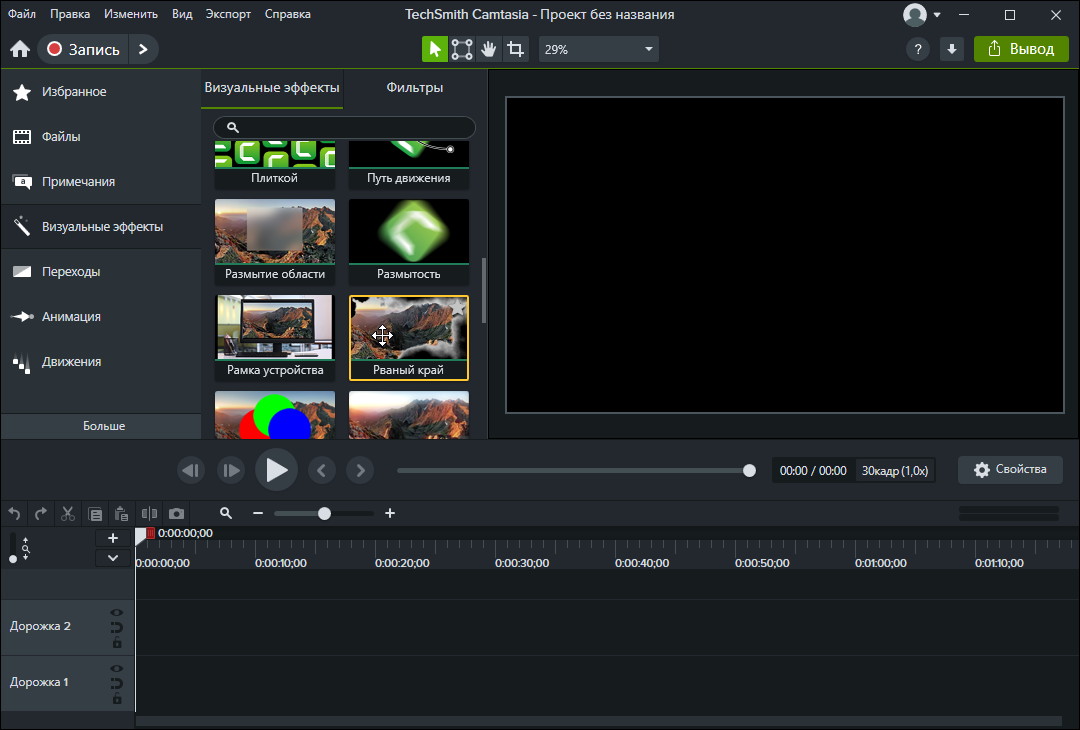Open the Вид menu
The width and height of the screenshot is (1080, 730).
(182, 14)
